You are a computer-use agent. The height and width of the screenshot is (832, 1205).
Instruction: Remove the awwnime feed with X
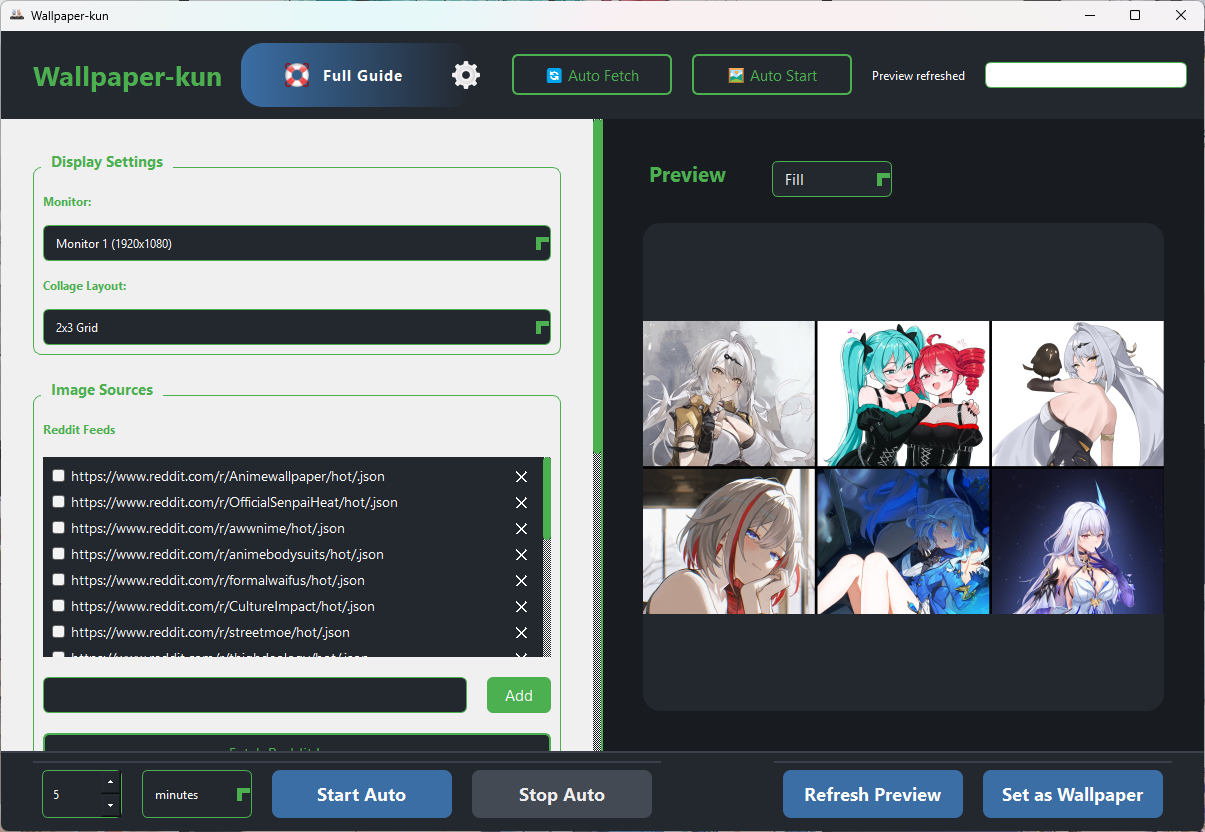pyautogui.click(x=521, y=529)
